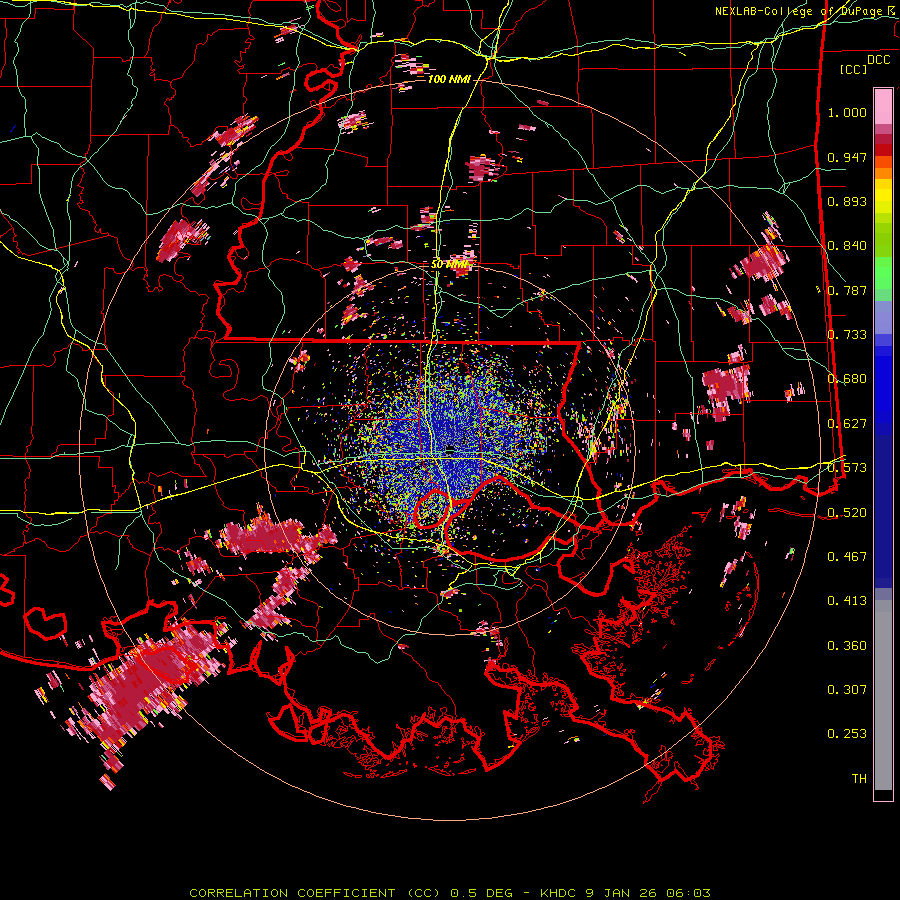Click the black radar site marker at center
The height and width of the screenshot is (900, 900).
point(451,450)
